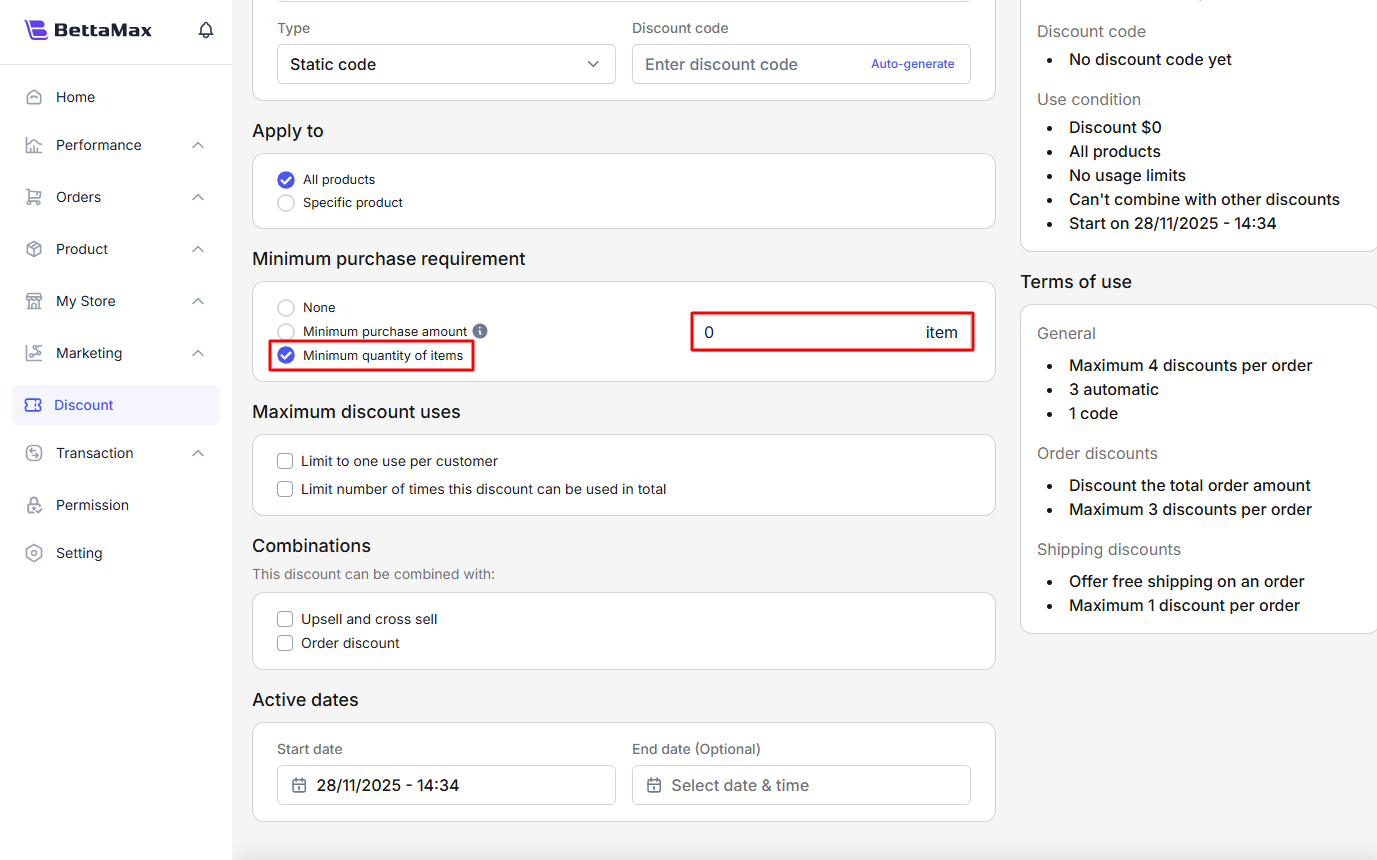Enable Limit to one use per customer
This screenshot has width=1377, height=860.
(x=285, y=461)
